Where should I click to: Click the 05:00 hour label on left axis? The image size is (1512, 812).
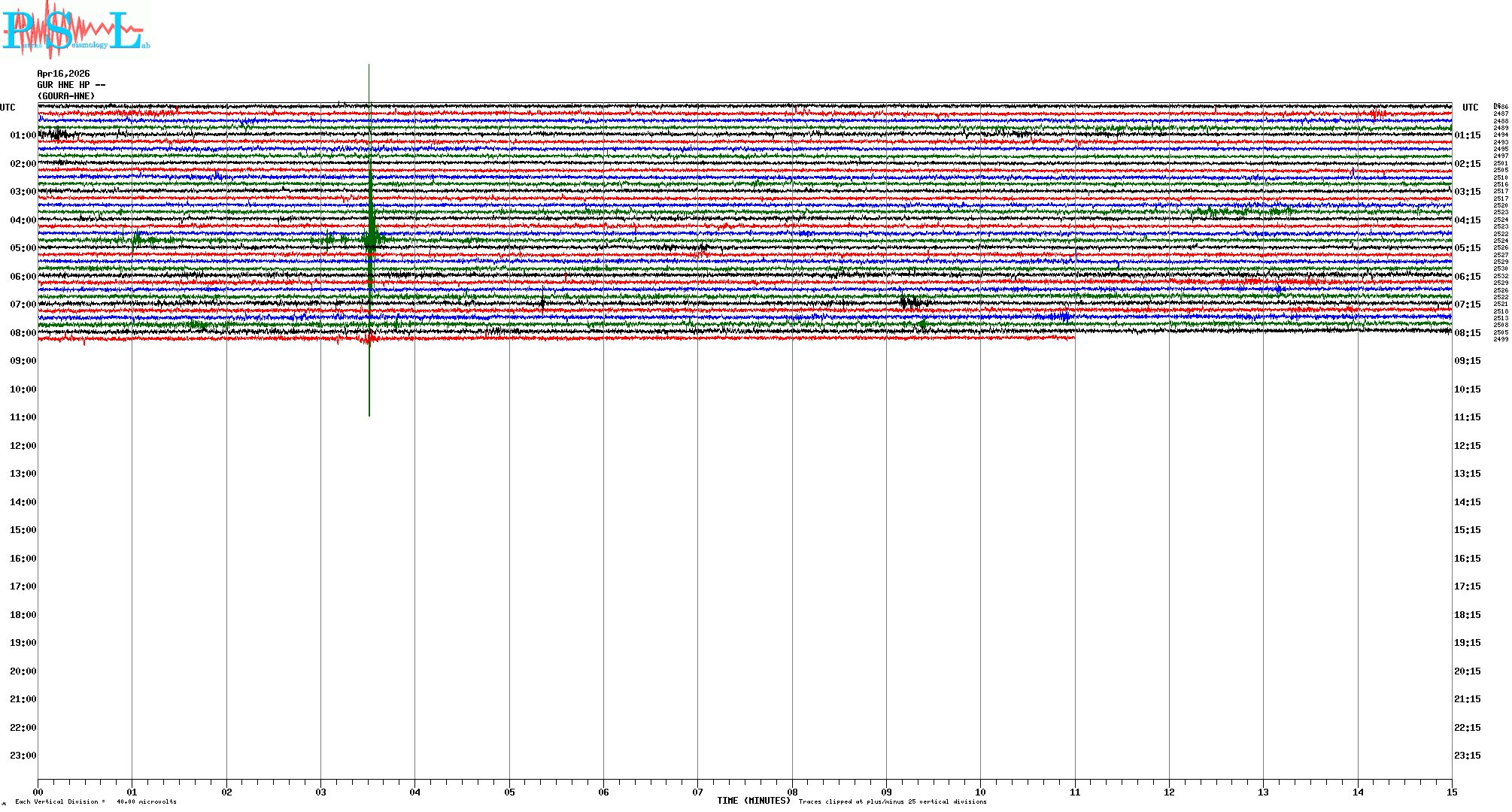[23, 248]
